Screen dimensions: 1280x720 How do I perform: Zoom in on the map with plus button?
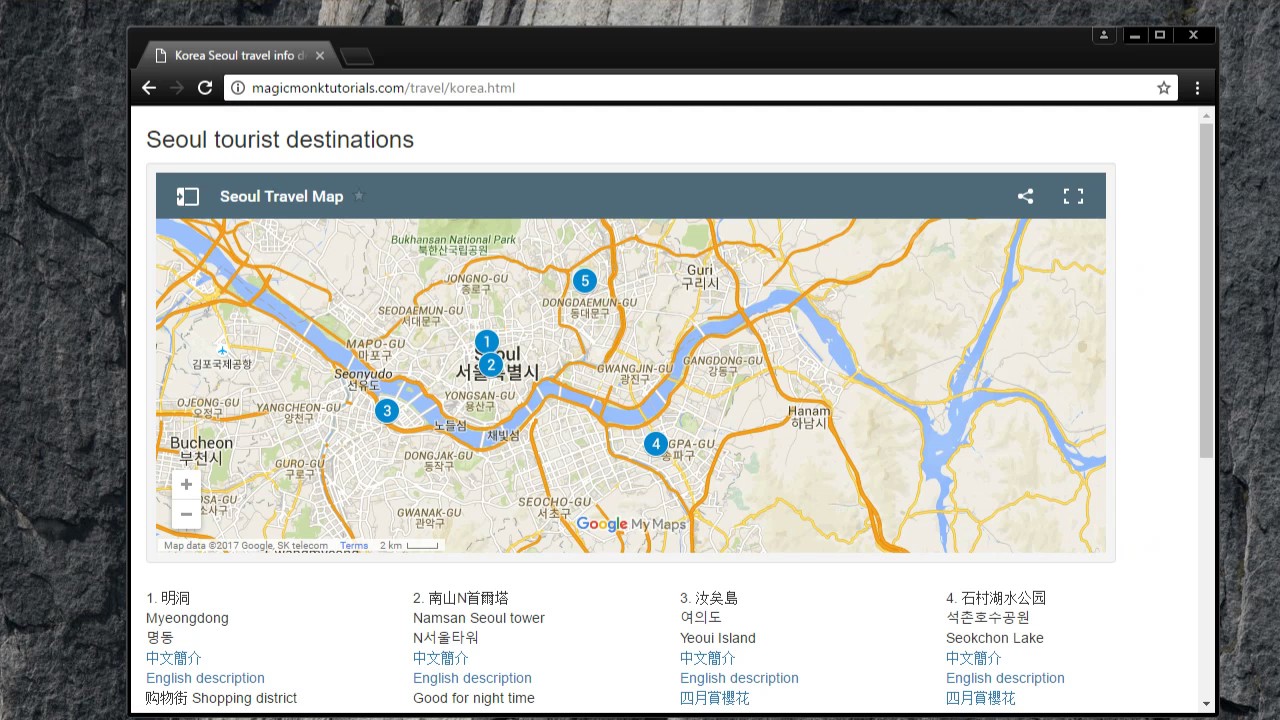pyautogui.click(x=186, y=485)
